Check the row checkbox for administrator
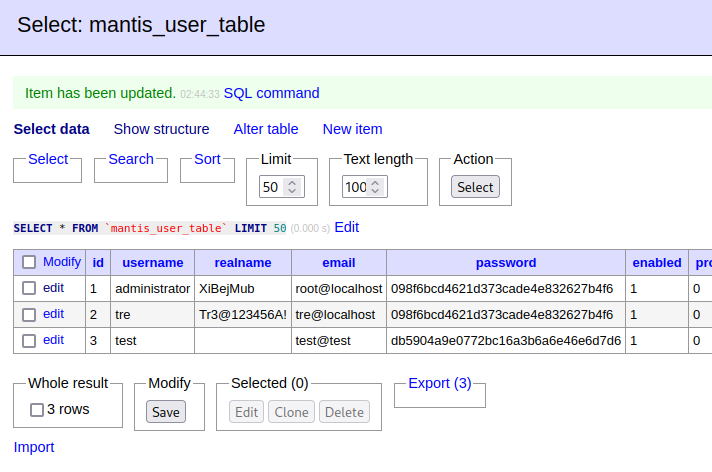 tap(29, 288)
